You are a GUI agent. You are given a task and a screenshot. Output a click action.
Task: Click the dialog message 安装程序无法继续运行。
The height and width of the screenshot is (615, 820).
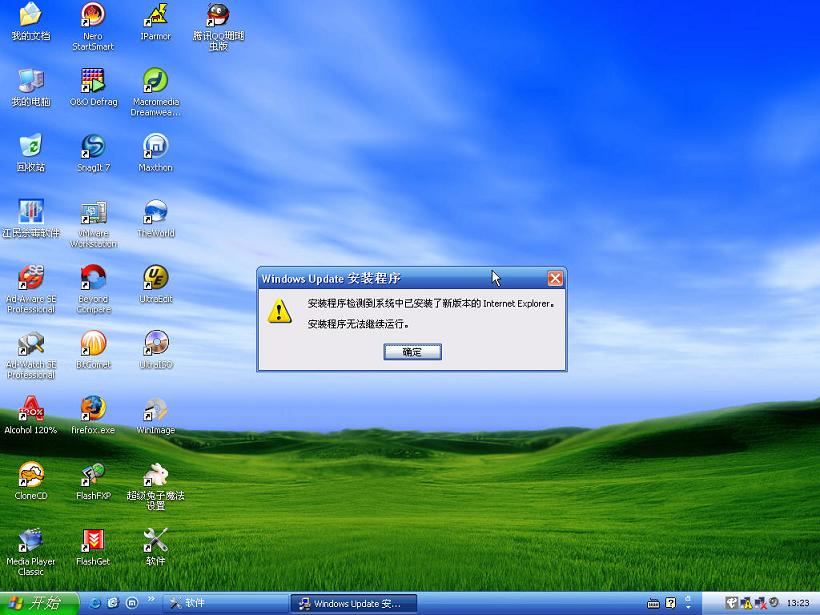coord(358,324)
